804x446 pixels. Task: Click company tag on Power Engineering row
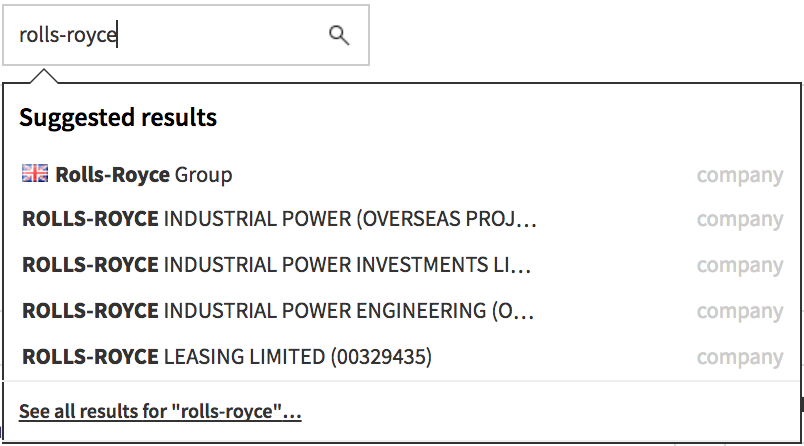click(x=740, y=312)
